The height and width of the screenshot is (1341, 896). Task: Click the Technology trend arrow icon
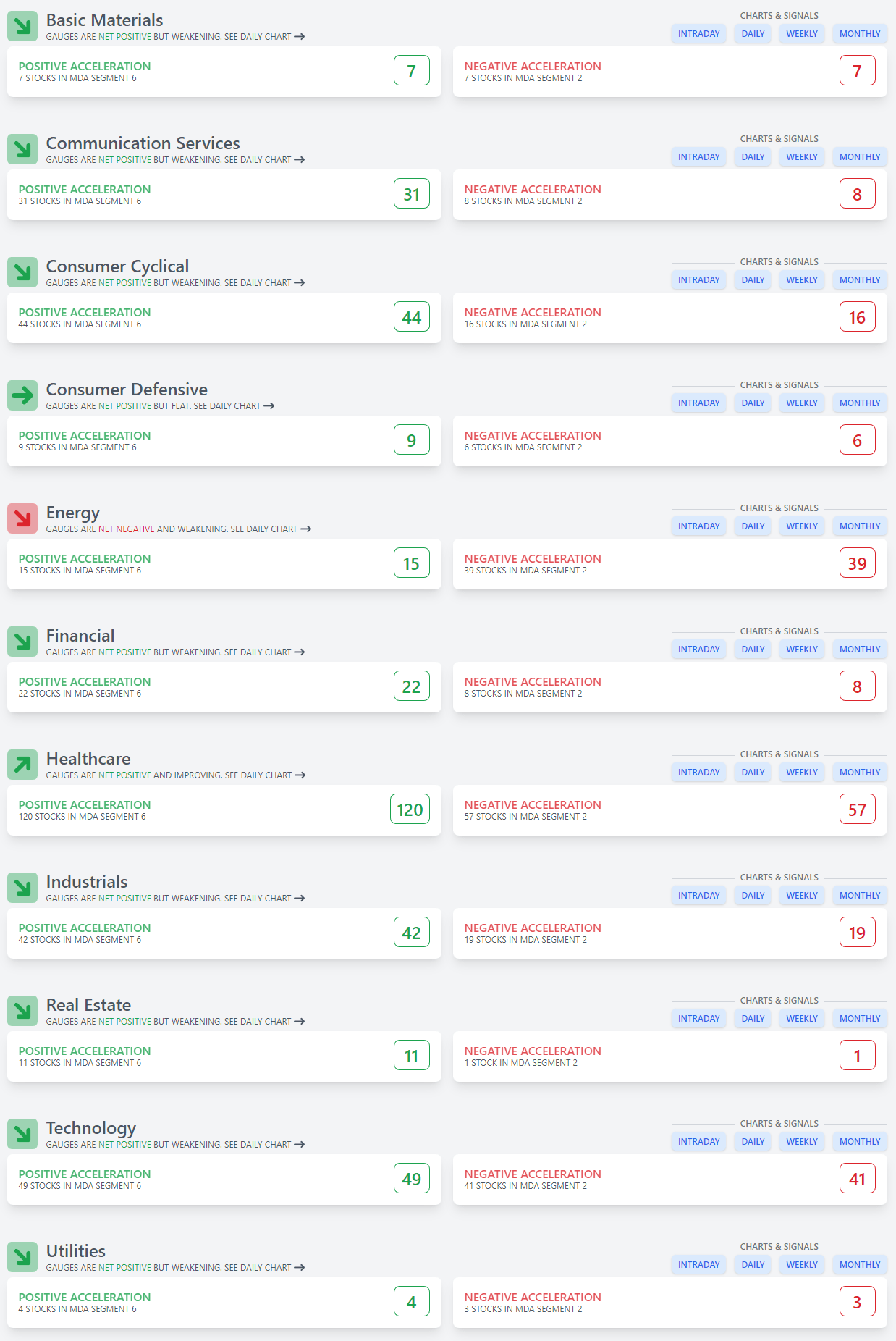coord(22,1135)
